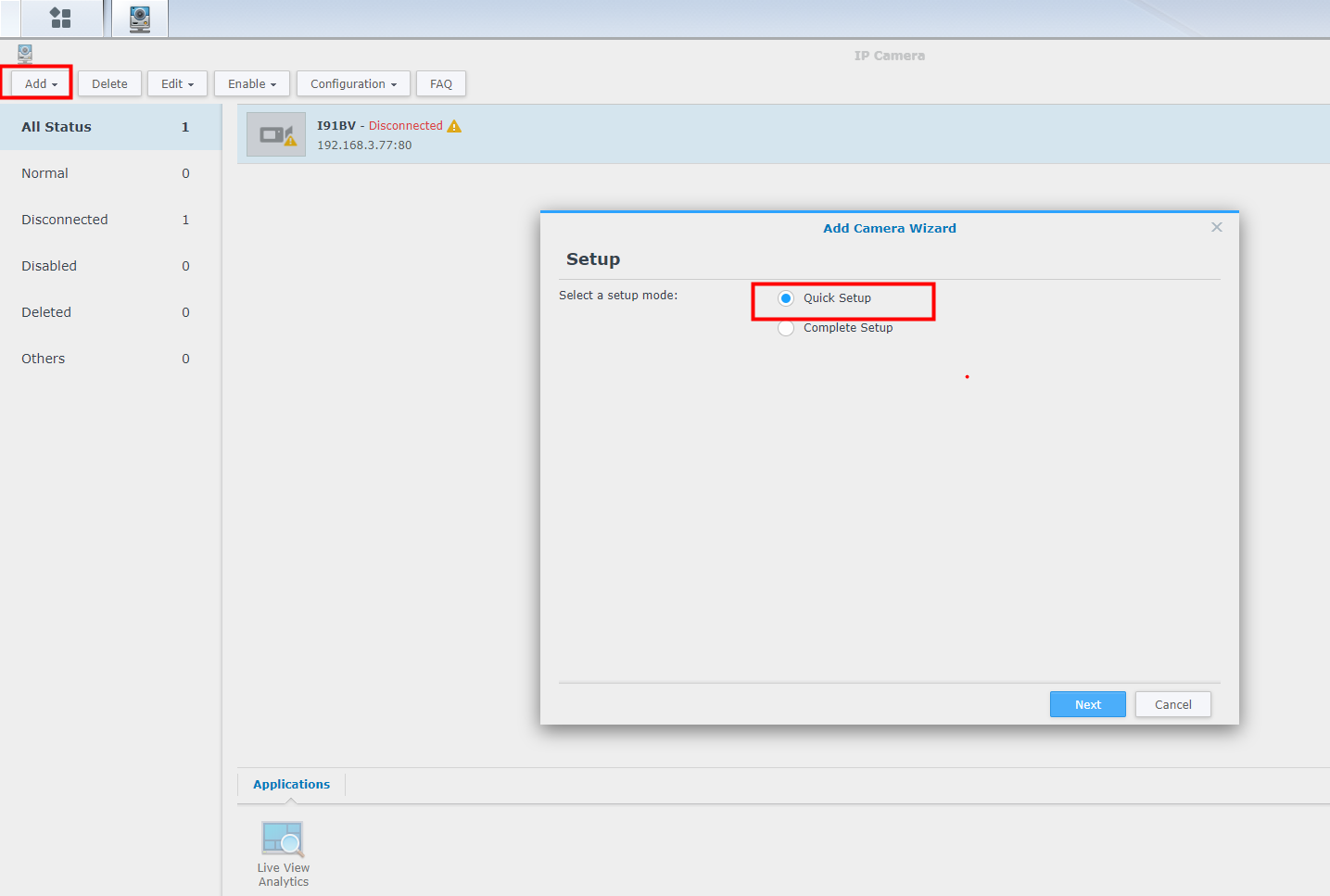Open the main menu grid icon
Screen dimensions: 1330x896
[x=60, y=18]
